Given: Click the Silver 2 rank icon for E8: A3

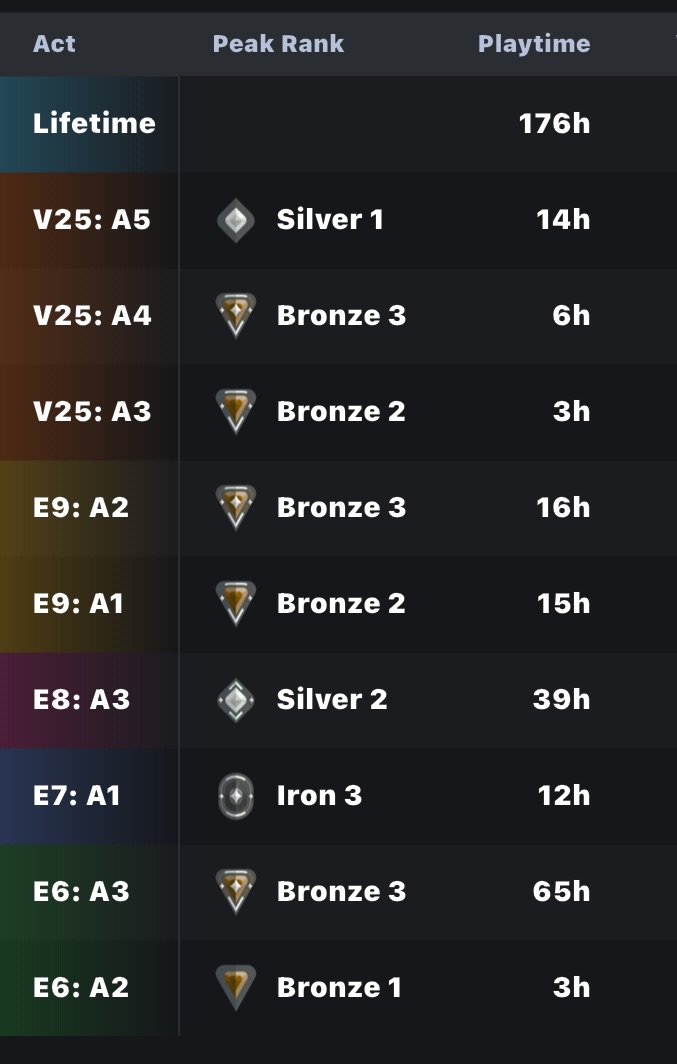Looking at the screenshot, I should [x=235, y=700].
